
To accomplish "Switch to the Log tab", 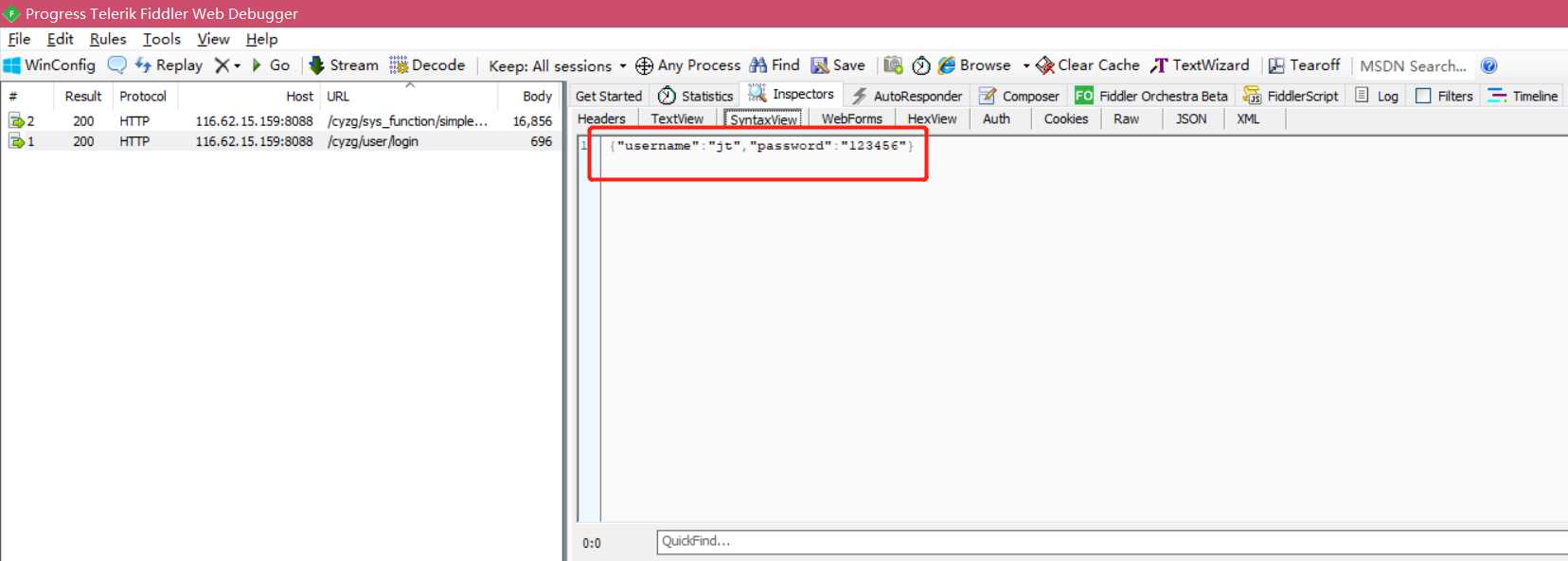I will (1378, 96).
